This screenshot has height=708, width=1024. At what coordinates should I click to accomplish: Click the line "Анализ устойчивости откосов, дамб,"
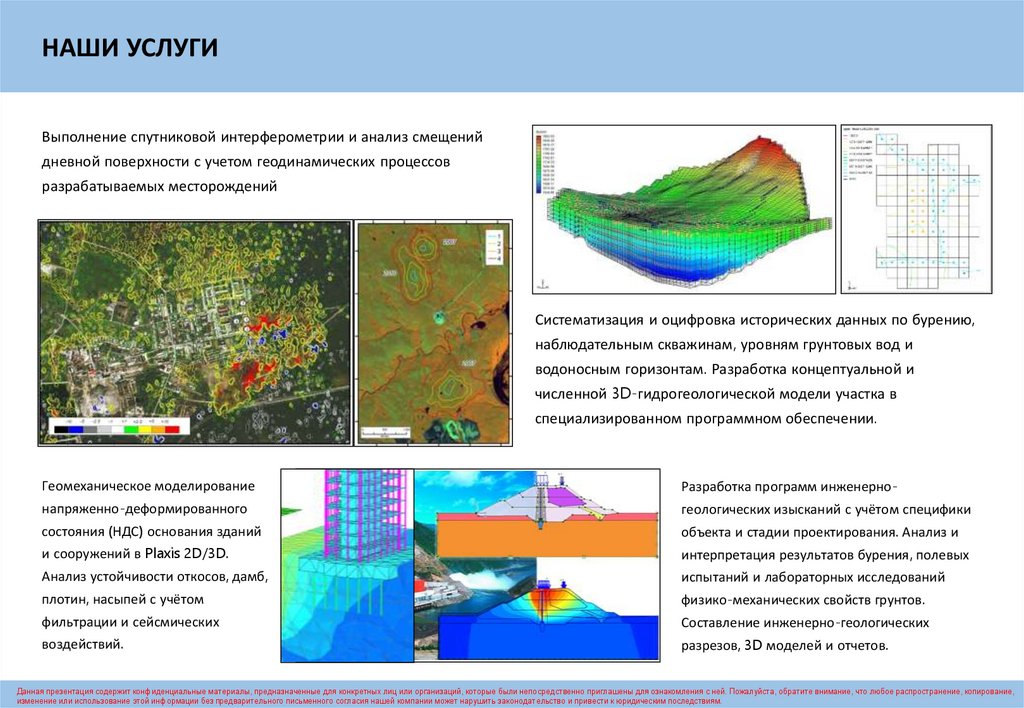[x=155, y=577]
